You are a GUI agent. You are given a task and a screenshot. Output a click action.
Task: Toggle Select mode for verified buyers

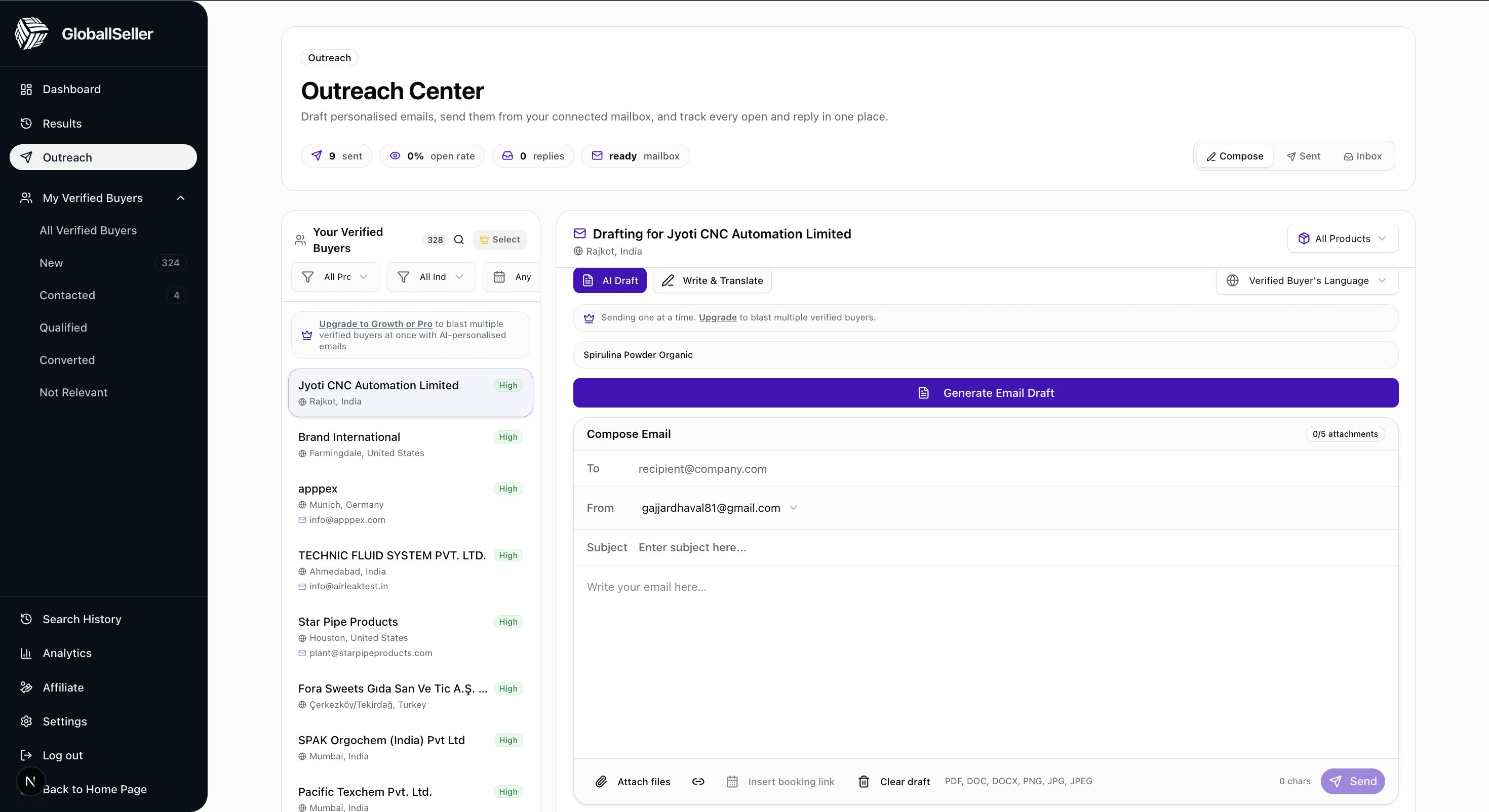(x=499, y=240)
